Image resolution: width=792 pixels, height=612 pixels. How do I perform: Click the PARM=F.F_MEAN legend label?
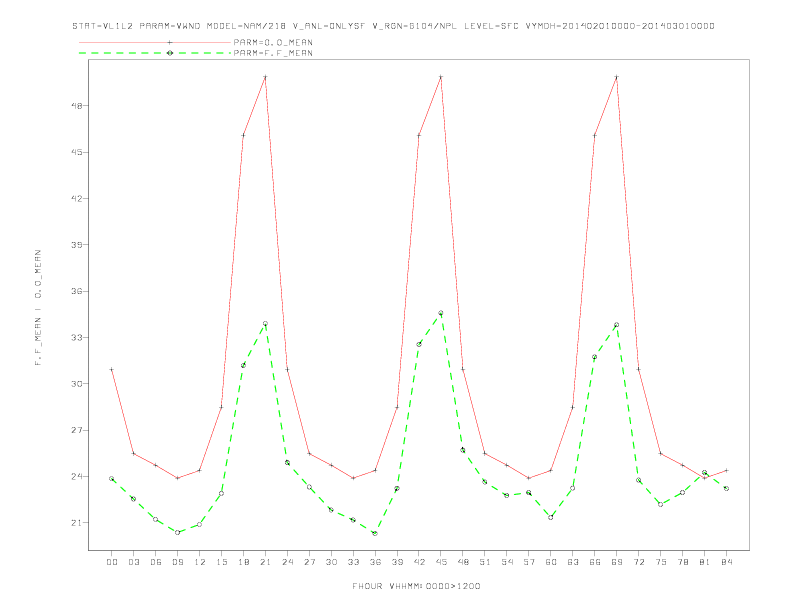pyautogui.click(x=273, y=53)
